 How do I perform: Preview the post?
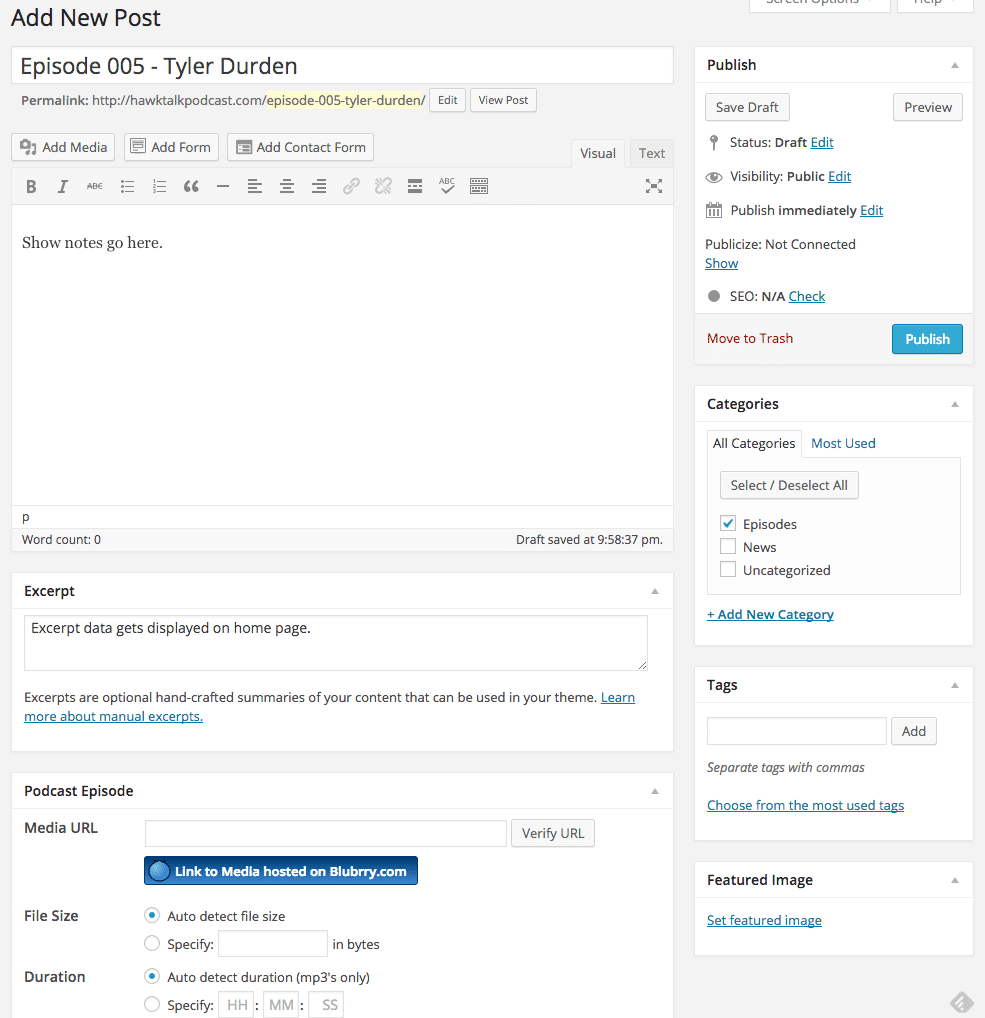coord(928,107)
